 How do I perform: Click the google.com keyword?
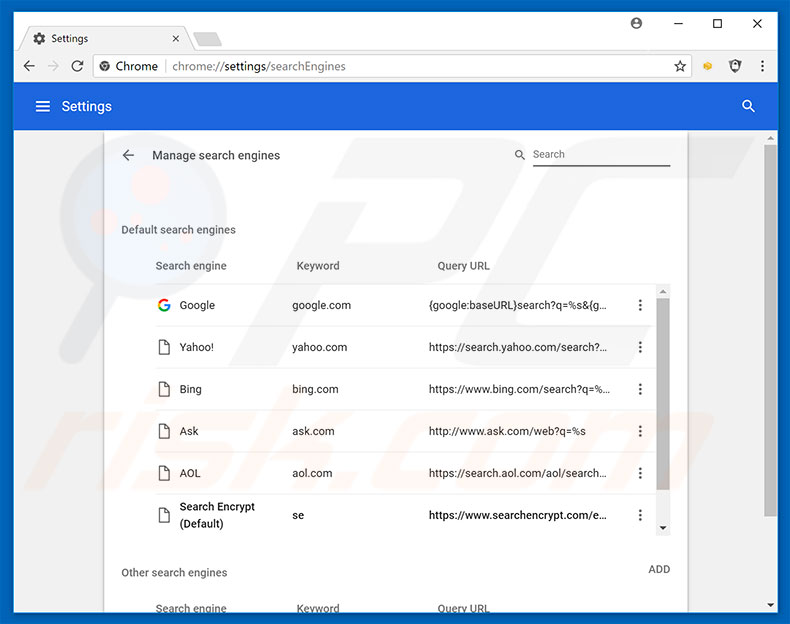(321, 305)
